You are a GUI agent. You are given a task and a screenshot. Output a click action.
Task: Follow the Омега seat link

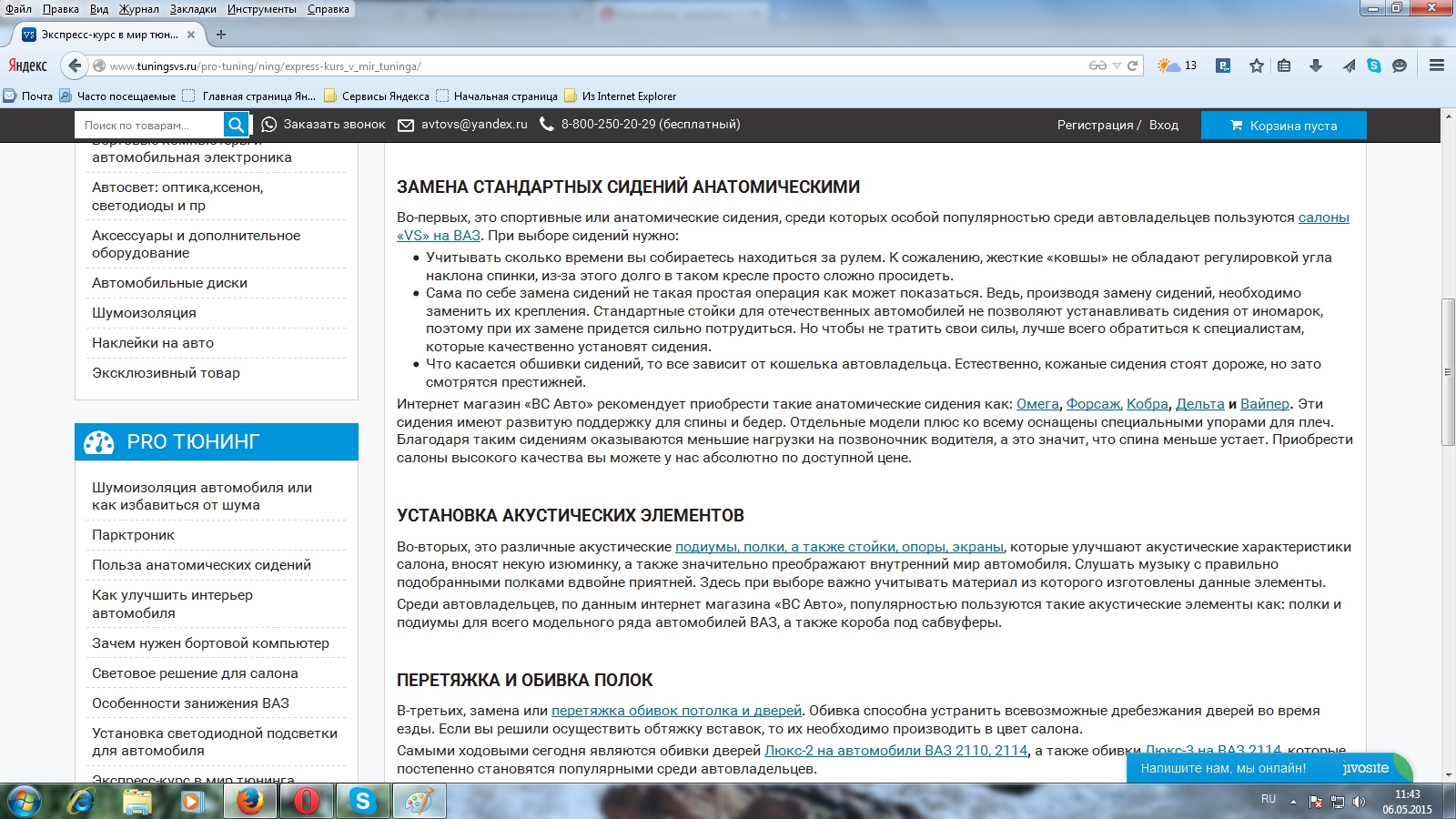pyautogui.click(x=1037, y=404)
